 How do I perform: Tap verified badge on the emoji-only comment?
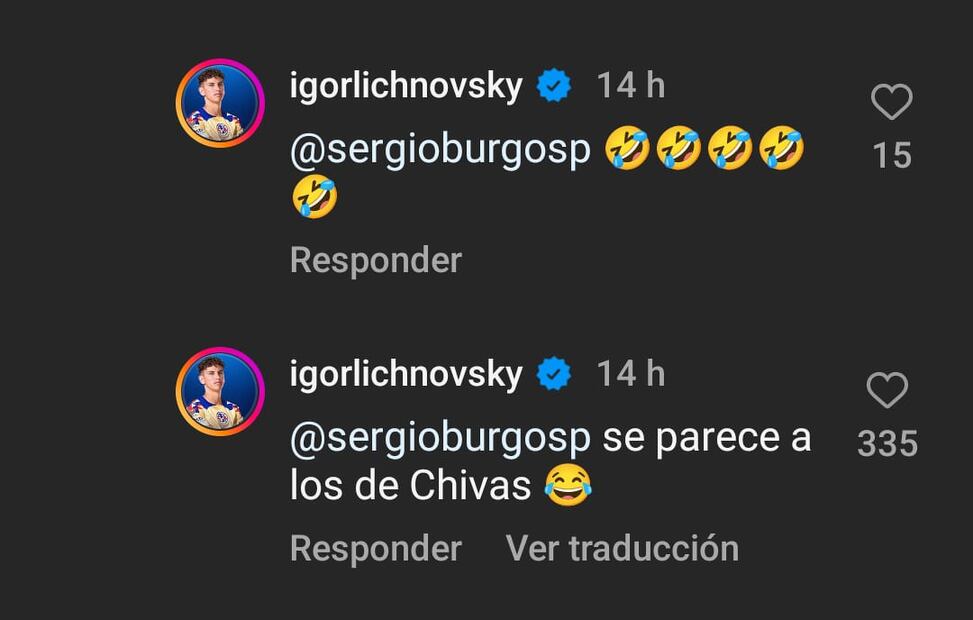pyautogui.click(x=554, y=86)
